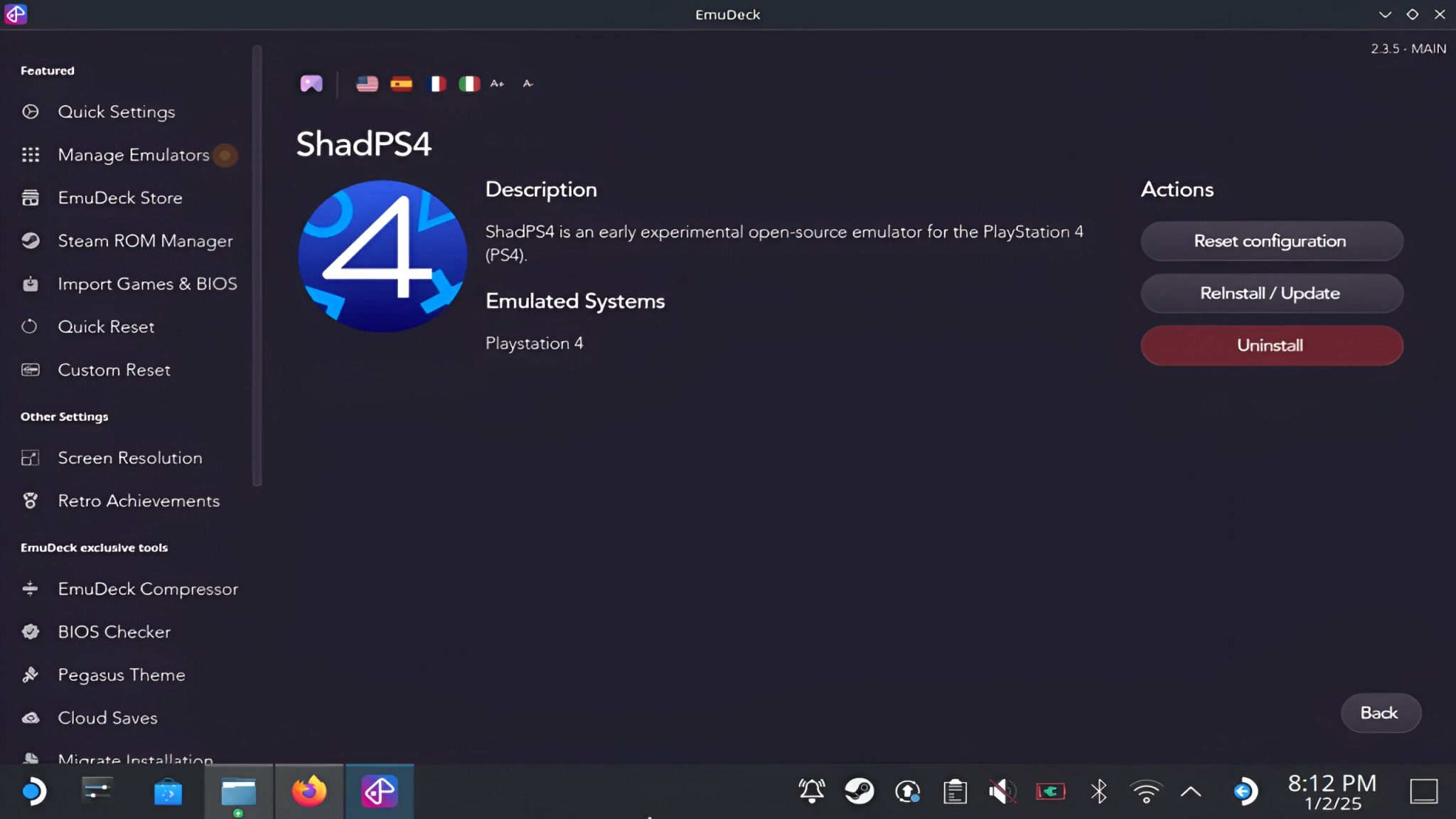The image size is (1456, 819).
Task: Click the sidebar vertical scrollbar
Action: (x=257, y=267)
